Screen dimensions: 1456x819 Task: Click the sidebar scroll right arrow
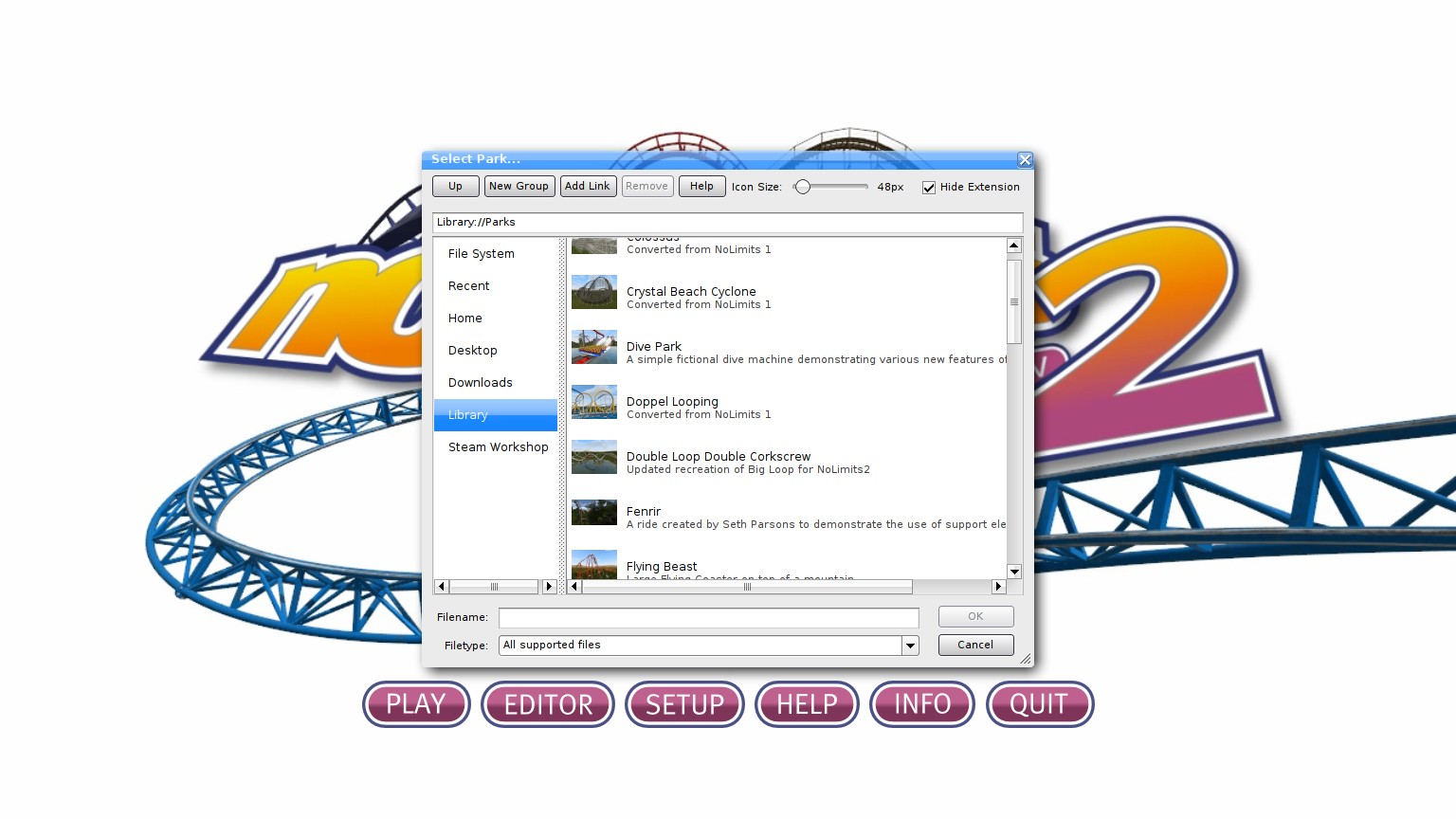[549, 587]
